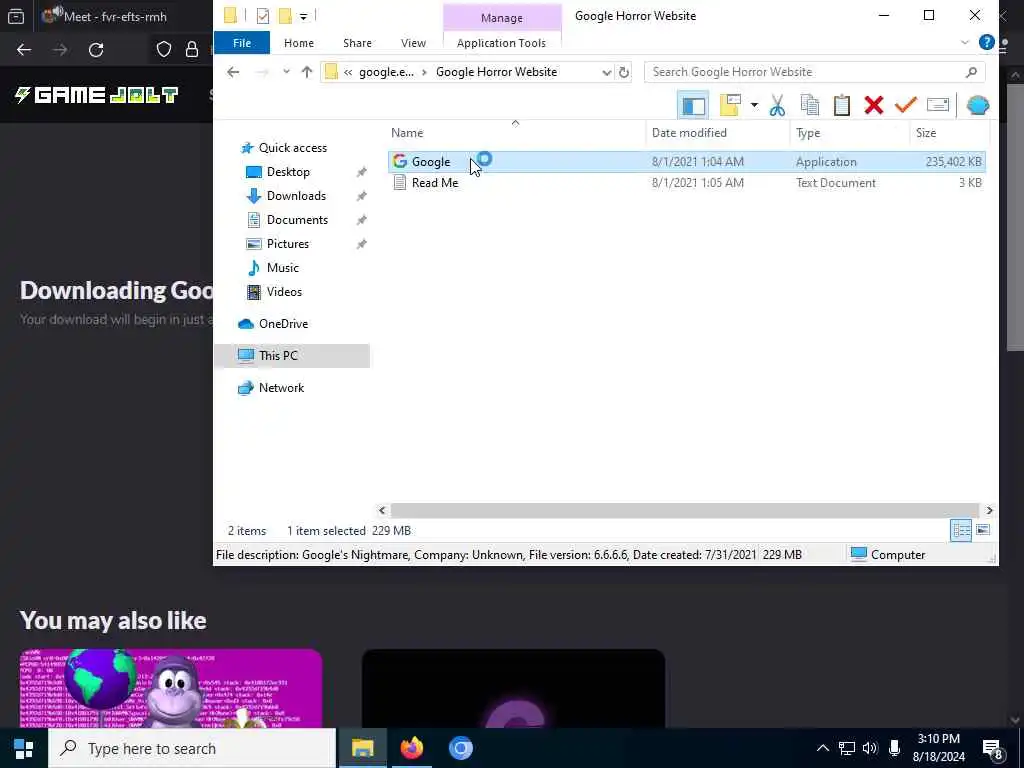
Task: Open the View ribbon tab
Action: coord(413,43)
